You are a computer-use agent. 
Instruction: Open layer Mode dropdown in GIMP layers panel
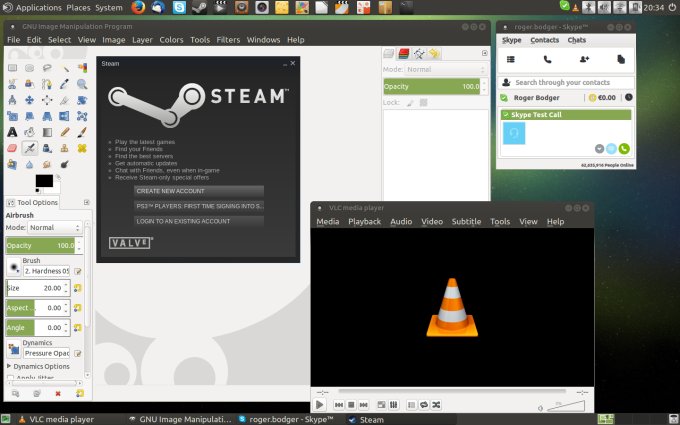click(x=445, y=69)
